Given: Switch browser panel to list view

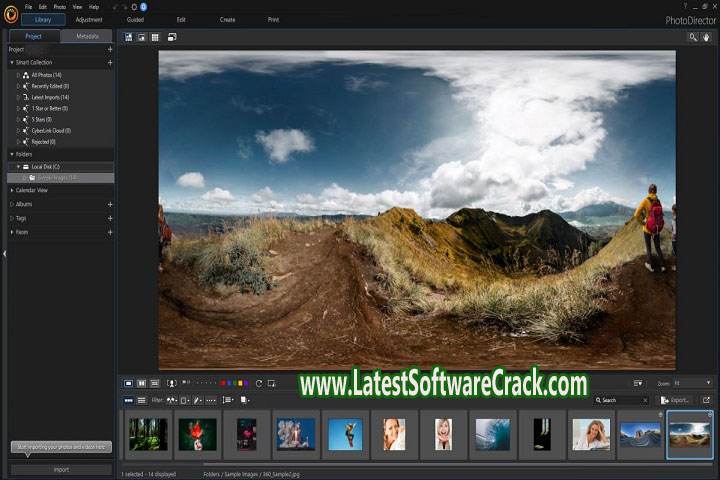Looking at the screenshot, I should coord(142,401).
